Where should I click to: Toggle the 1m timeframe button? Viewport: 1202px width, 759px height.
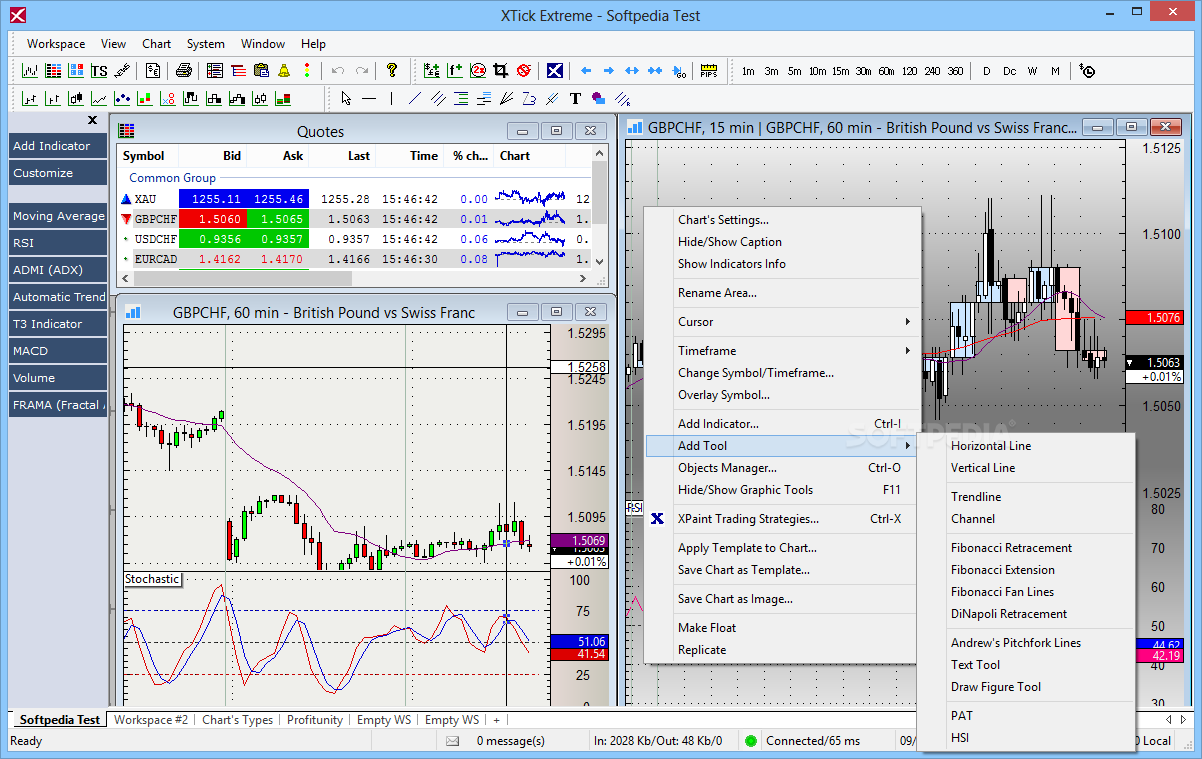click(x=748, y=71)
